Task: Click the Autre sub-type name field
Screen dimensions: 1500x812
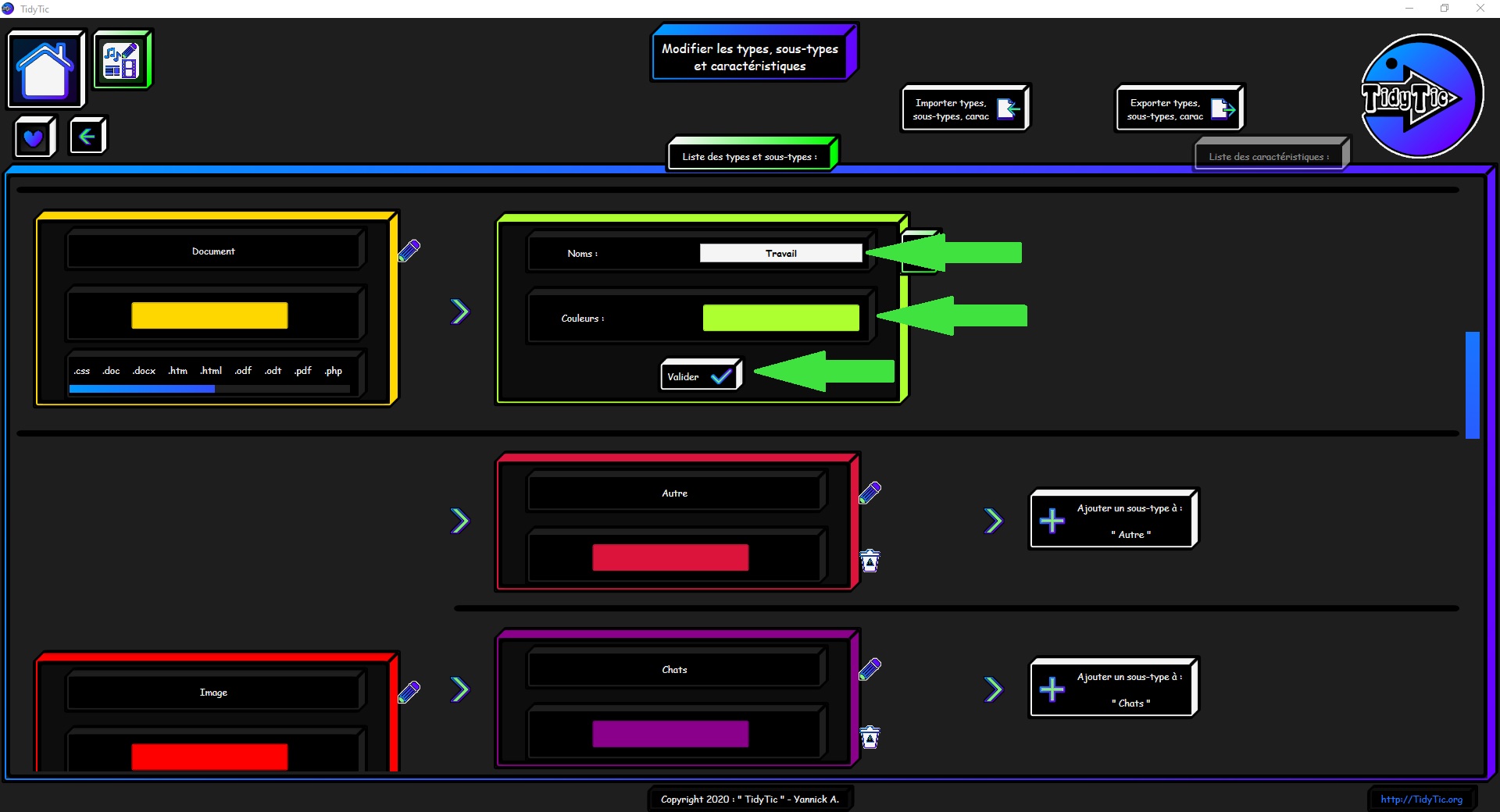Action: [x=675, y=493]
